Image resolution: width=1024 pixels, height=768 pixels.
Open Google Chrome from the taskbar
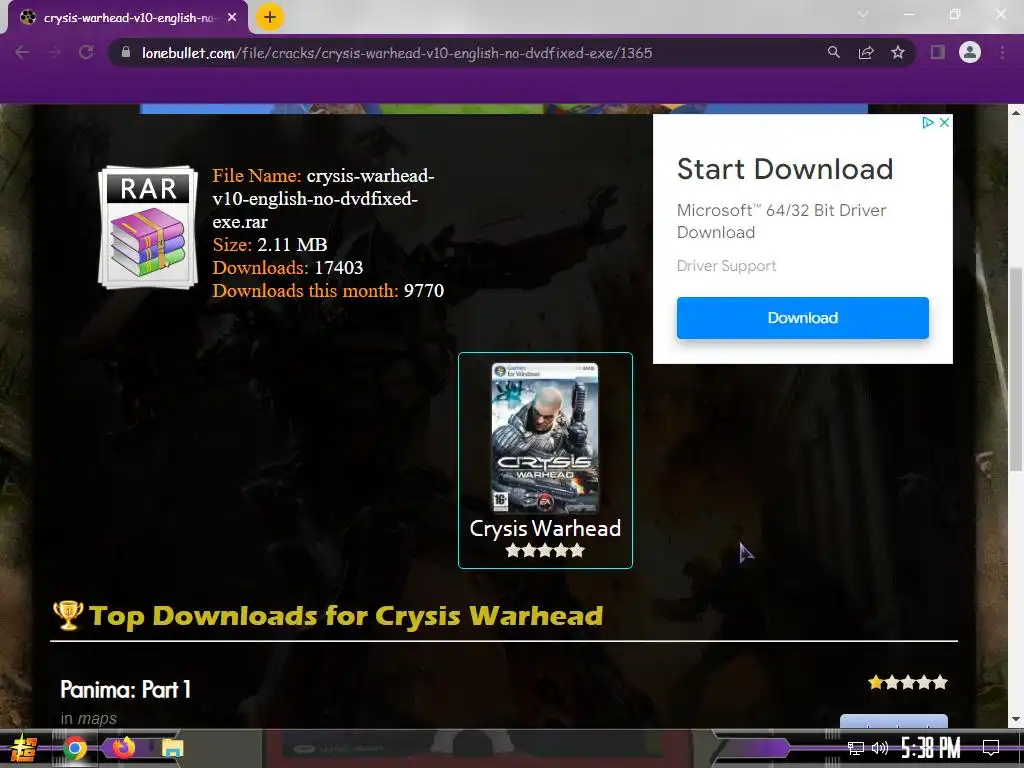[x=75, y=748]
